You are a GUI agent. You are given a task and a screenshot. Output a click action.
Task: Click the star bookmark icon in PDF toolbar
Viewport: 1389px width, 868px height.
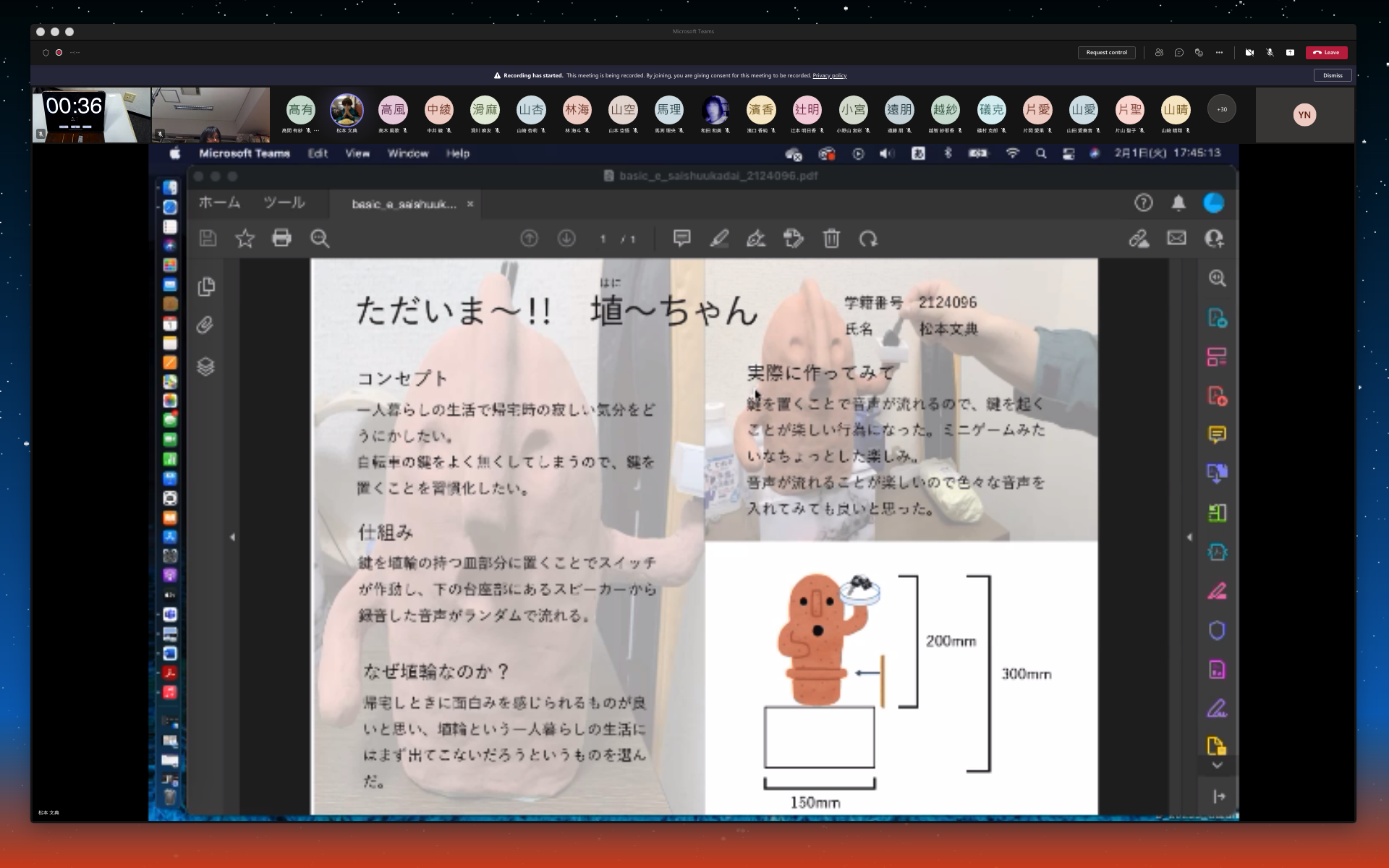pyautogui.click(x=245, y=238)
